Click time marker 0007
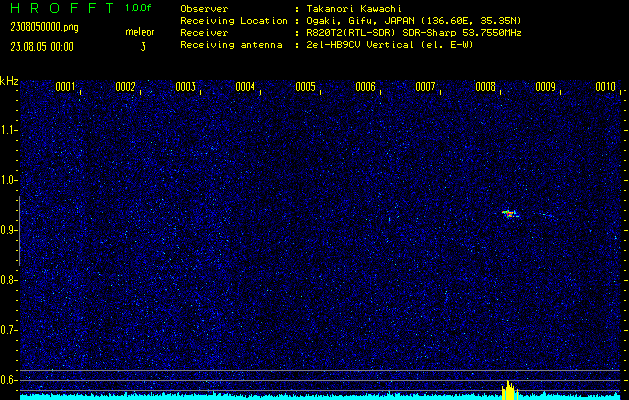 425,87
